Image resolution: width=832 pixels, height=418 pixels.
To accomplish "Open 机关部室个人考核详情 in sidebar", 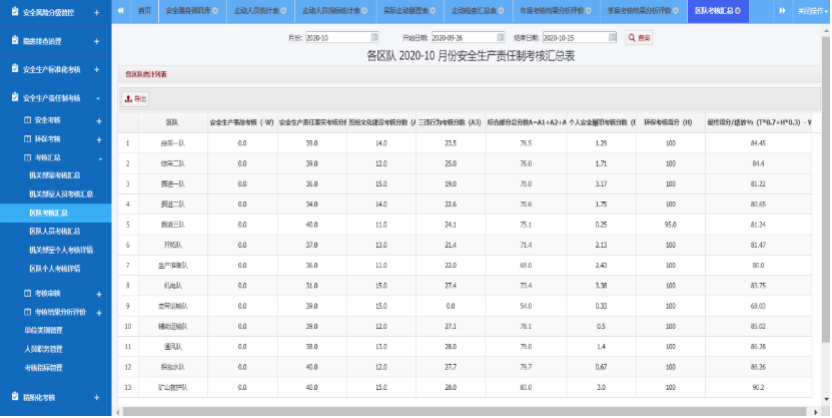I will (61, 250).
